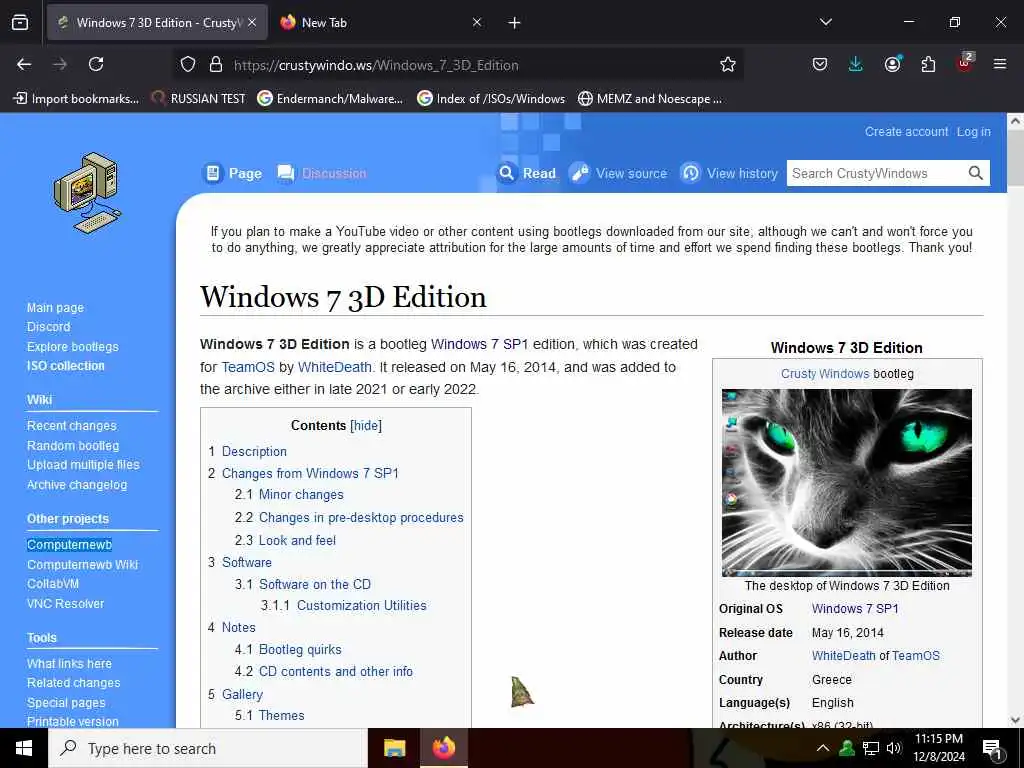
Task: Click the TeamOS link in intro paragraph
Action: (248, 367)
